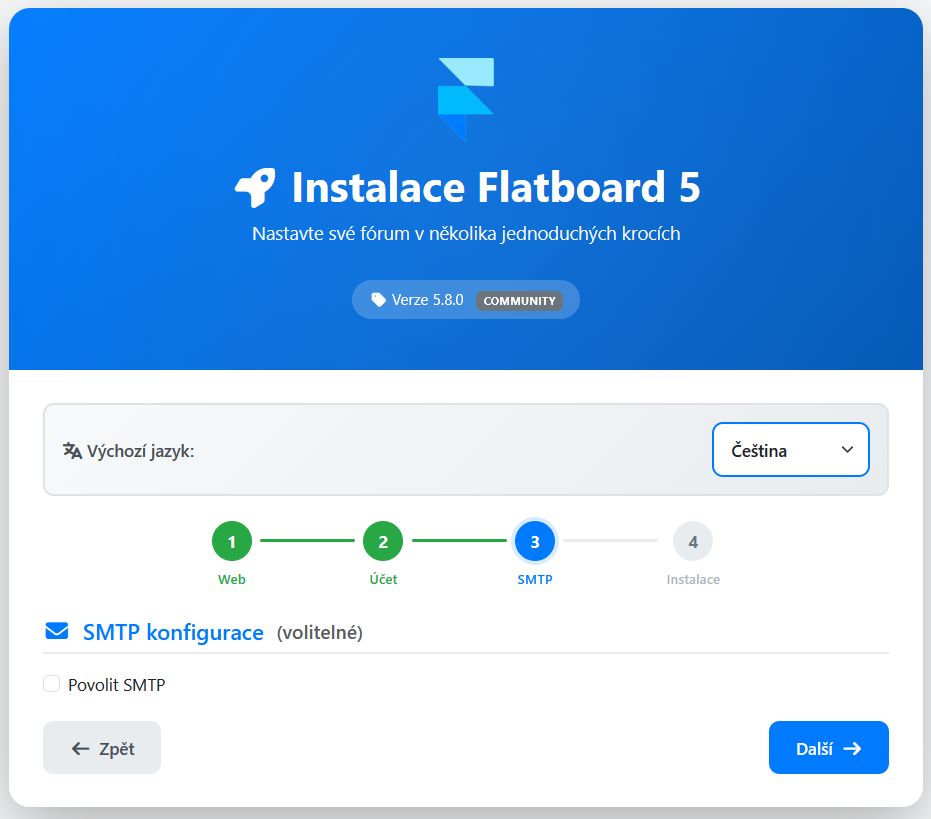Click the Verze 5.8.0 text
Viewport: 931px width, 819px height.
(x=428, y=300)
